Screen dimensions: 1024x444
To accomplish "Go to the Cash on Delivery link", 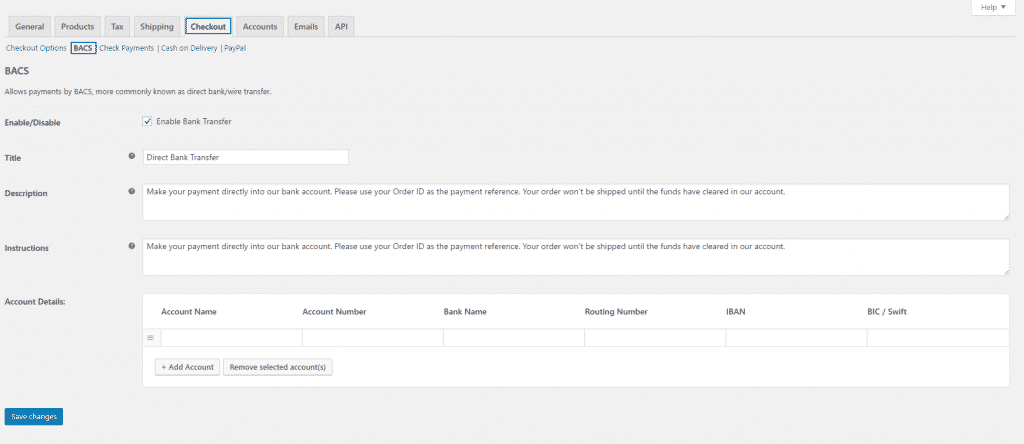I will pos(189,48).
